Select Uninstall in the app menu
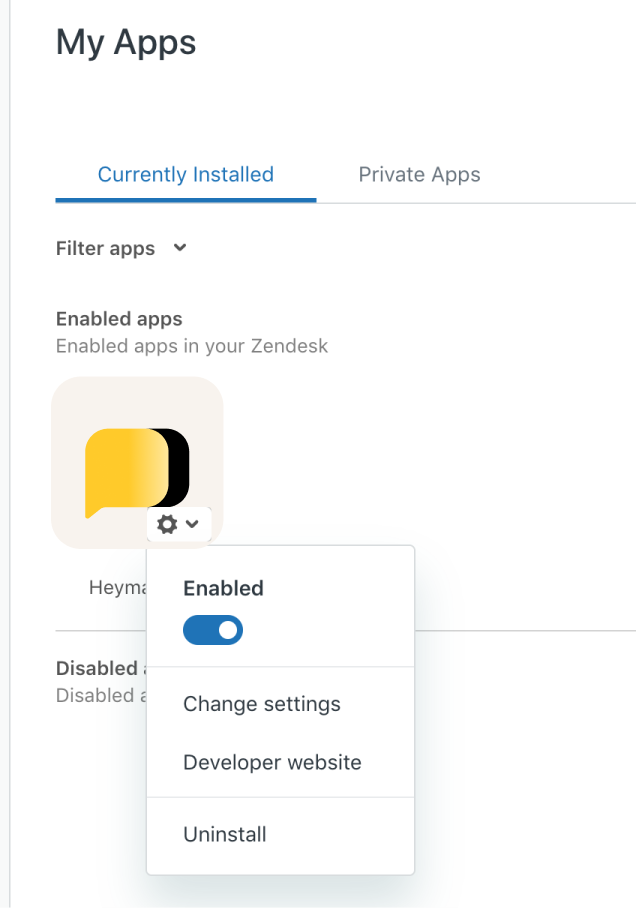 (225, 834)
